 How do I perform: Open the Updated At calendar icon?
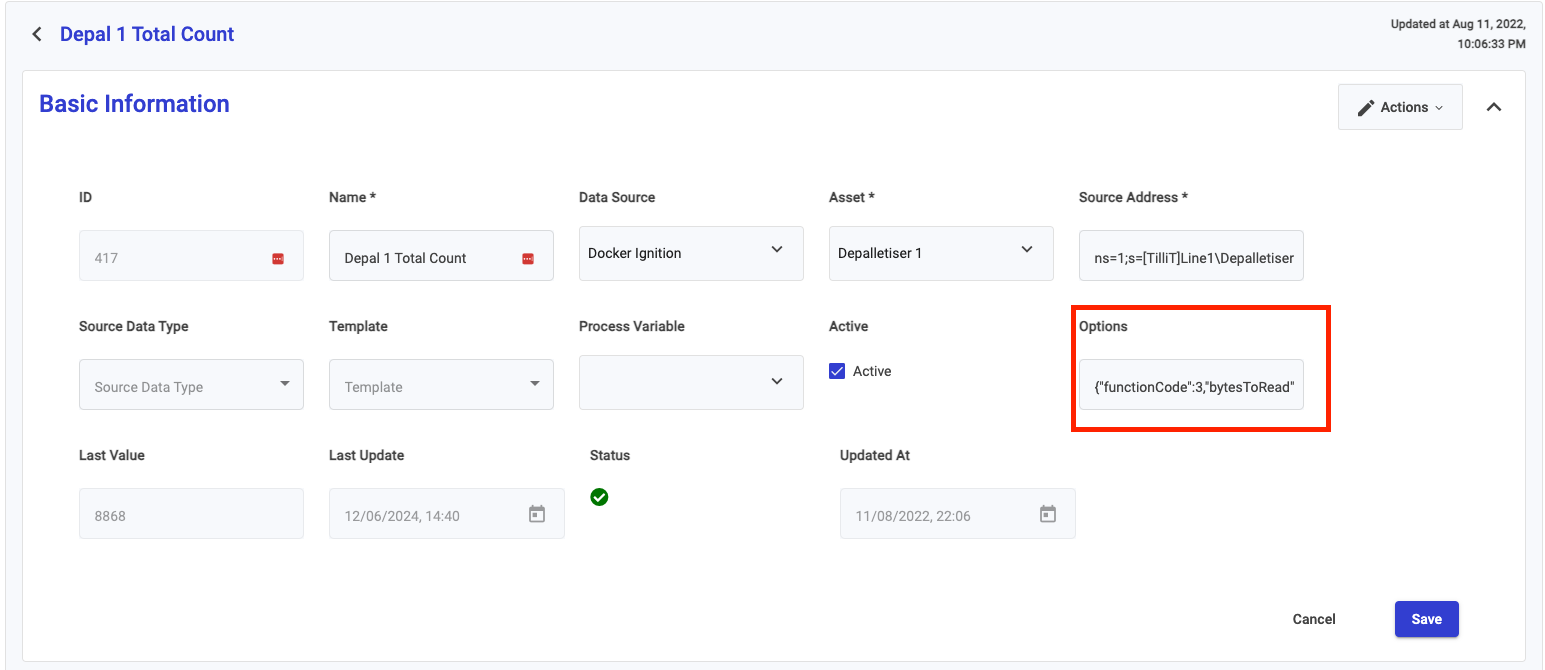1048,514
